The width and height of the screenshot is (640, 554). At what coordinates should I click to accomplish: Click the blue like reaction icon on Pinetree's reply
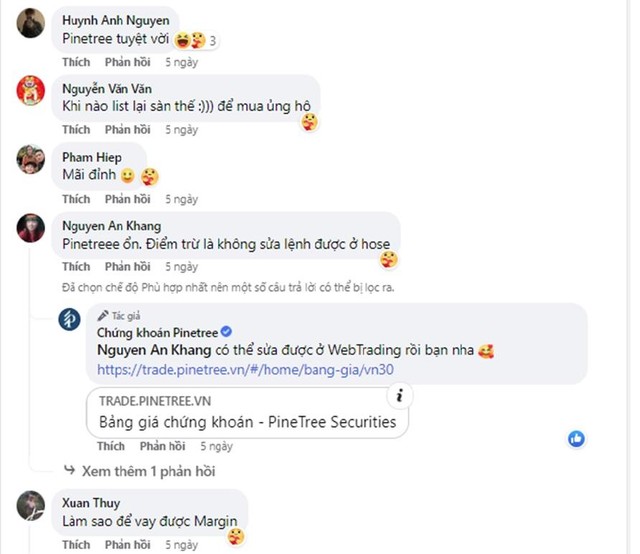tap(576, 439)
